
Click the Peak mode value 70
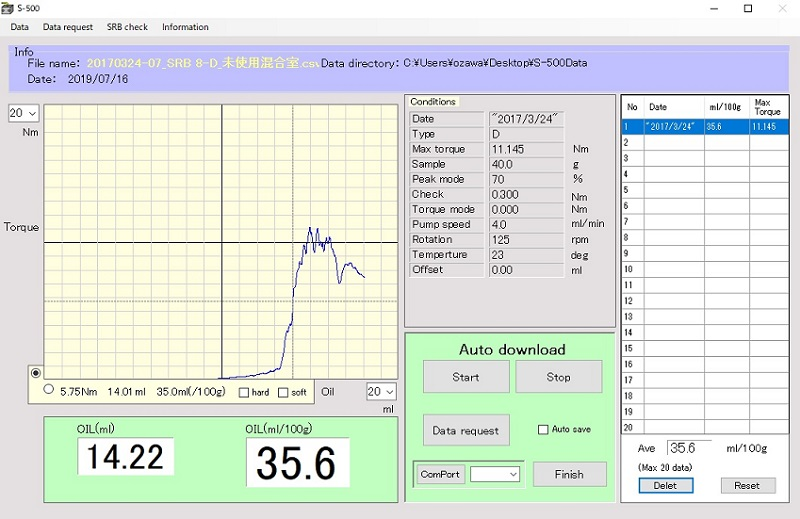(x=526, y=179)
